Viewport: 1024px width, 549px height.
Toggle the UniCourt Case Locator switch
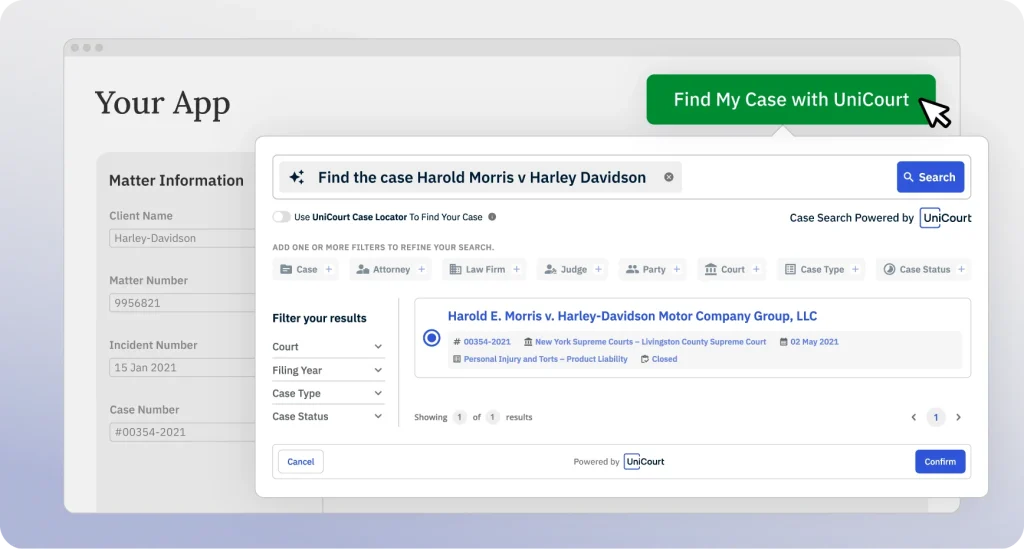point(281,217)
